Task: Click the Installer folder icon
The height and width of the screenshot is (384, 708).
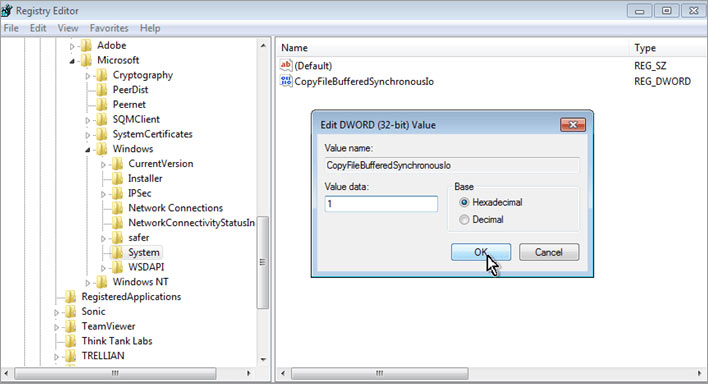Action: (117, 179)
